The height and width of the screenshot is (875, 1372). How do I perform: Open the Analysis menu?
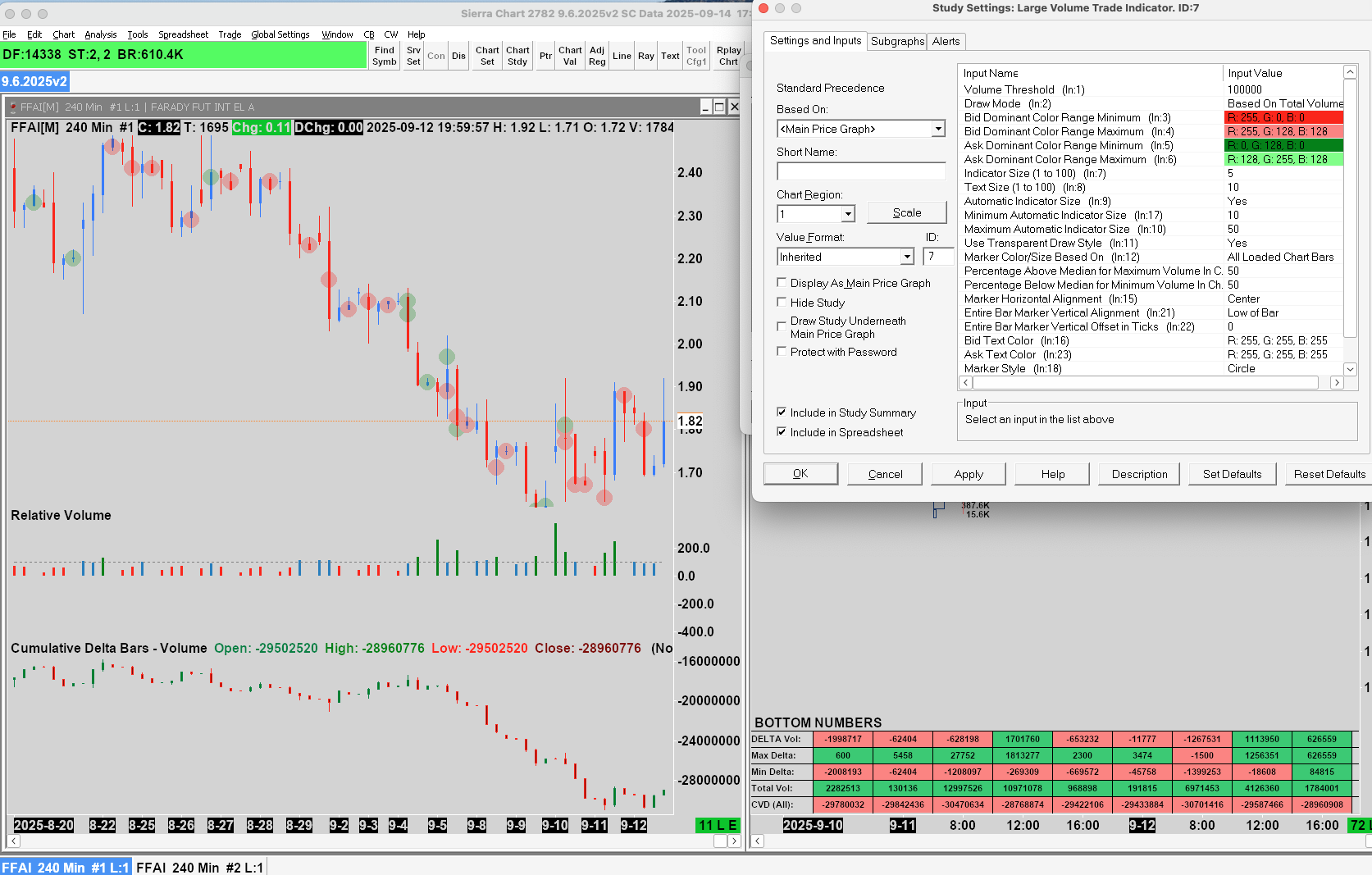click(101, 34)
